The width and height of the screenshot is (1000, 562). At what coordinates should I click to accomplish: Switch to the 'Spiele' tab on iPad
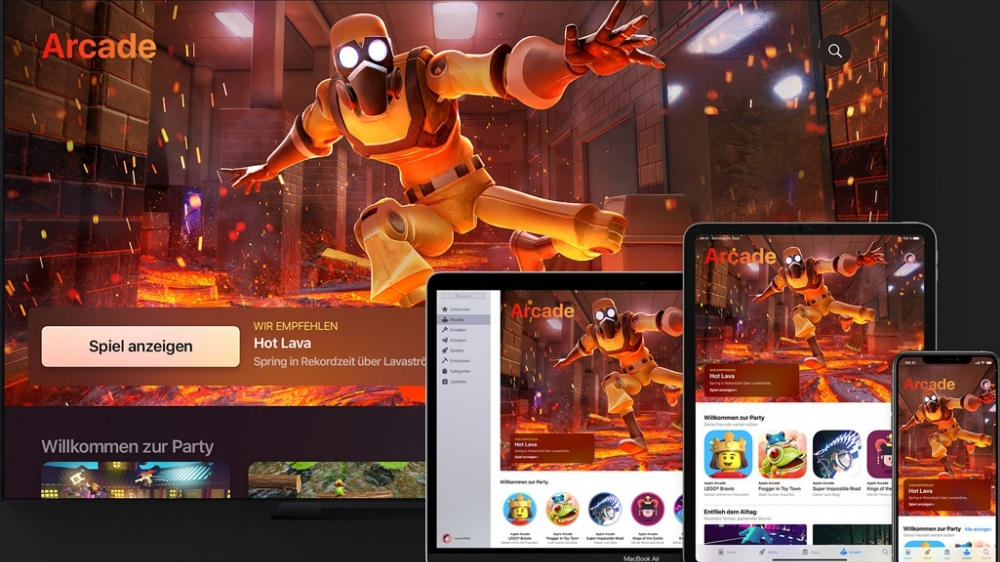(x=768, y=552)
